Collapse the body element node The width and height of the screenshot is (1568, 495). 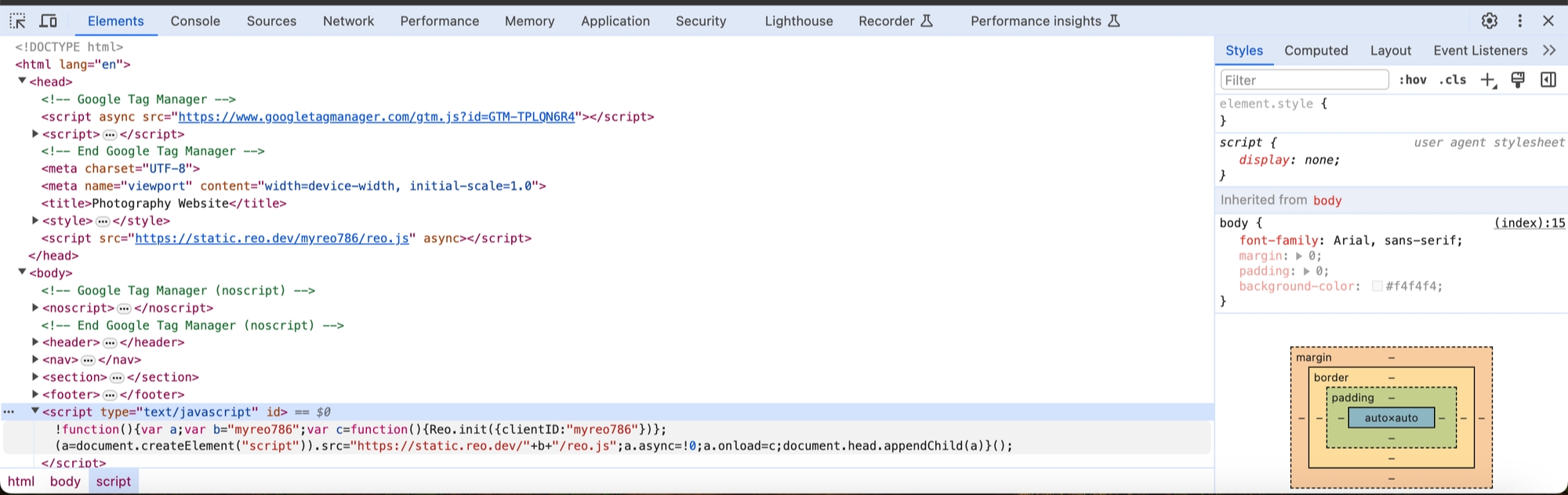(22, 272)
